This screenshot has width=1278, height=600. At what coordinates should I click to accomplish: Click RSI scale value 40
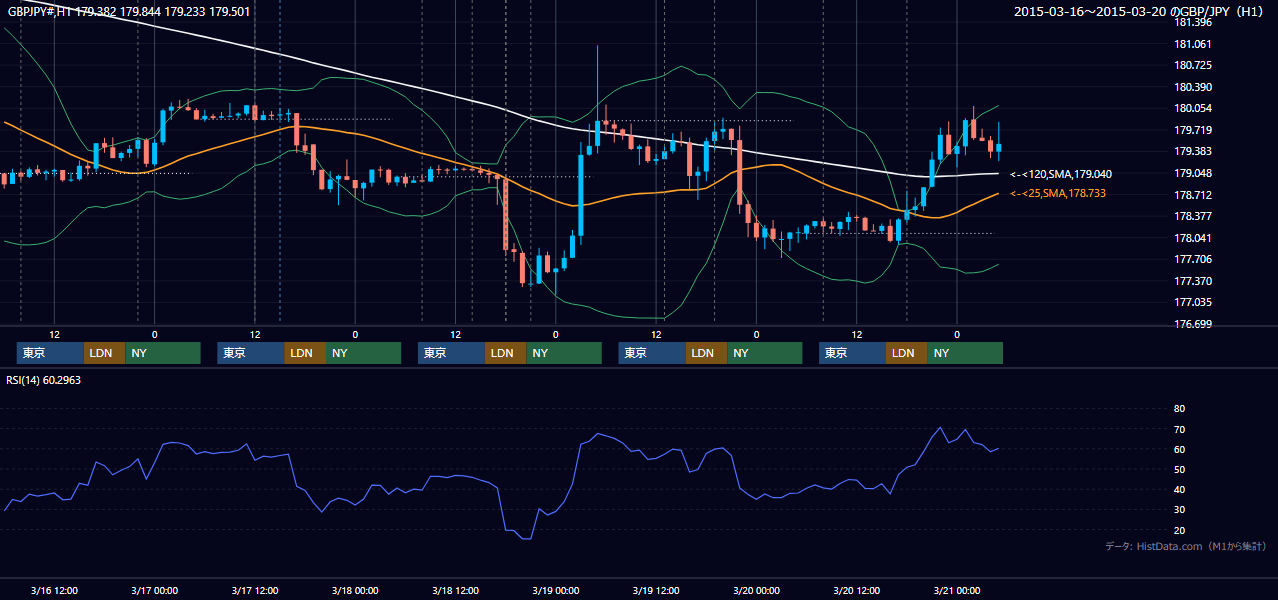tap(1179, 490)
